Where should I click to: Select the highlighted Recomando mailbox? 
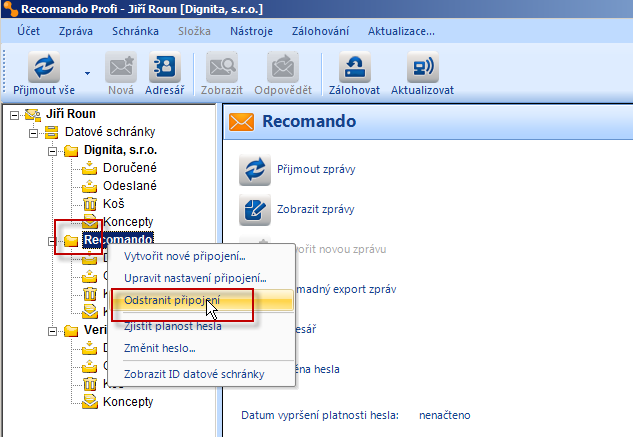[x=118, y=240]
